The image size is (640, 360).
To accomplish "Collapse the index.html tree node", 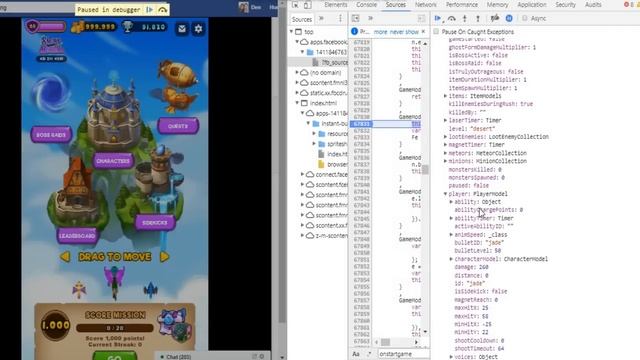I will tap(297, 103).
